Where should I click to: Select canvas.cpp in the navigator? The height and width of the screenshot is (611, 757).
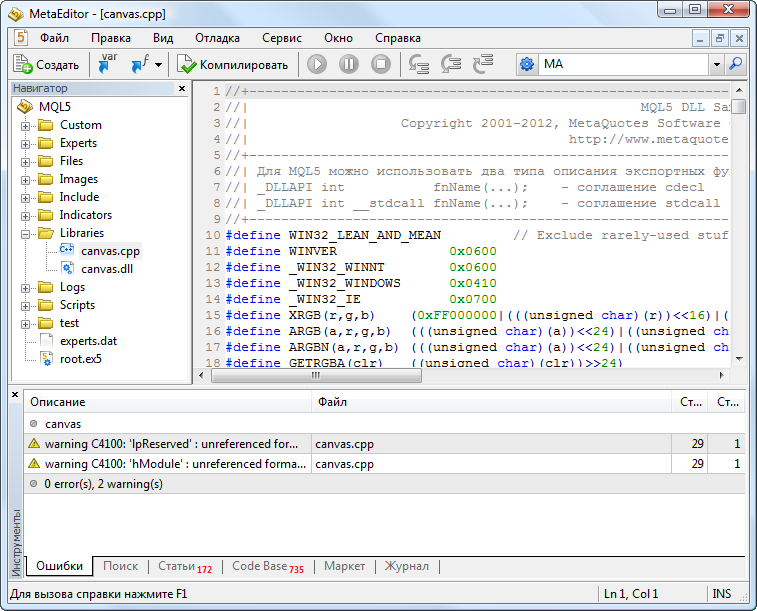tap(110, 251)
